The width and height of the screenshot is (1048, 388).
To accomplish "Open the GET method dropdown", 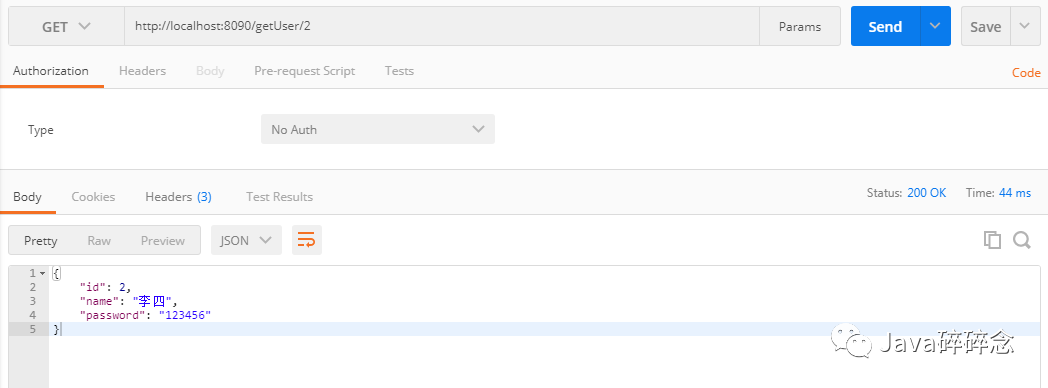I will point(66,27).
